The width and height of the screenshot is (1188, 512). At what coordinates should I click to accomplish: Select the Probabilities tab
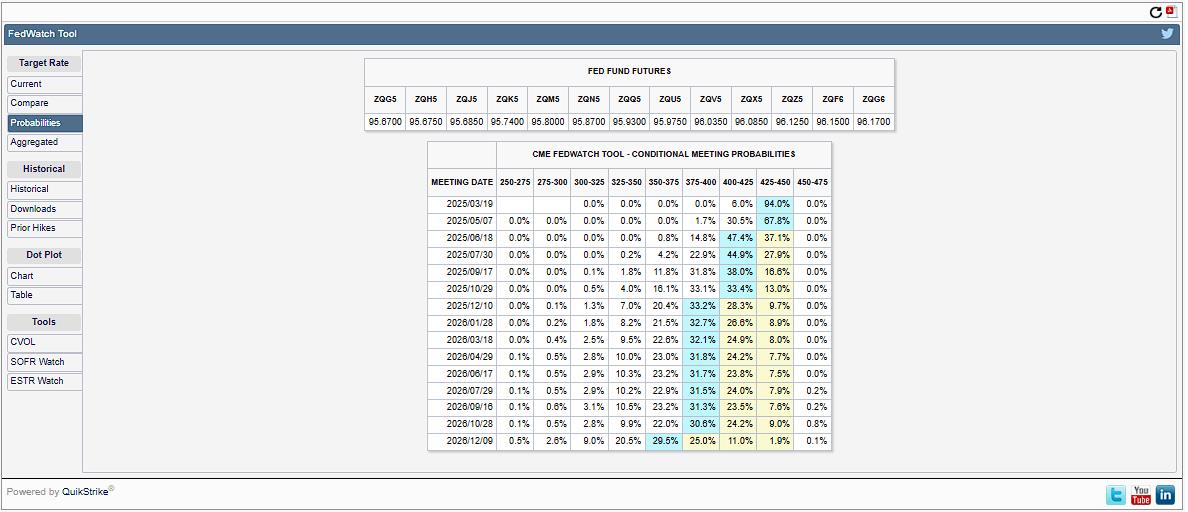click(45, 123)
